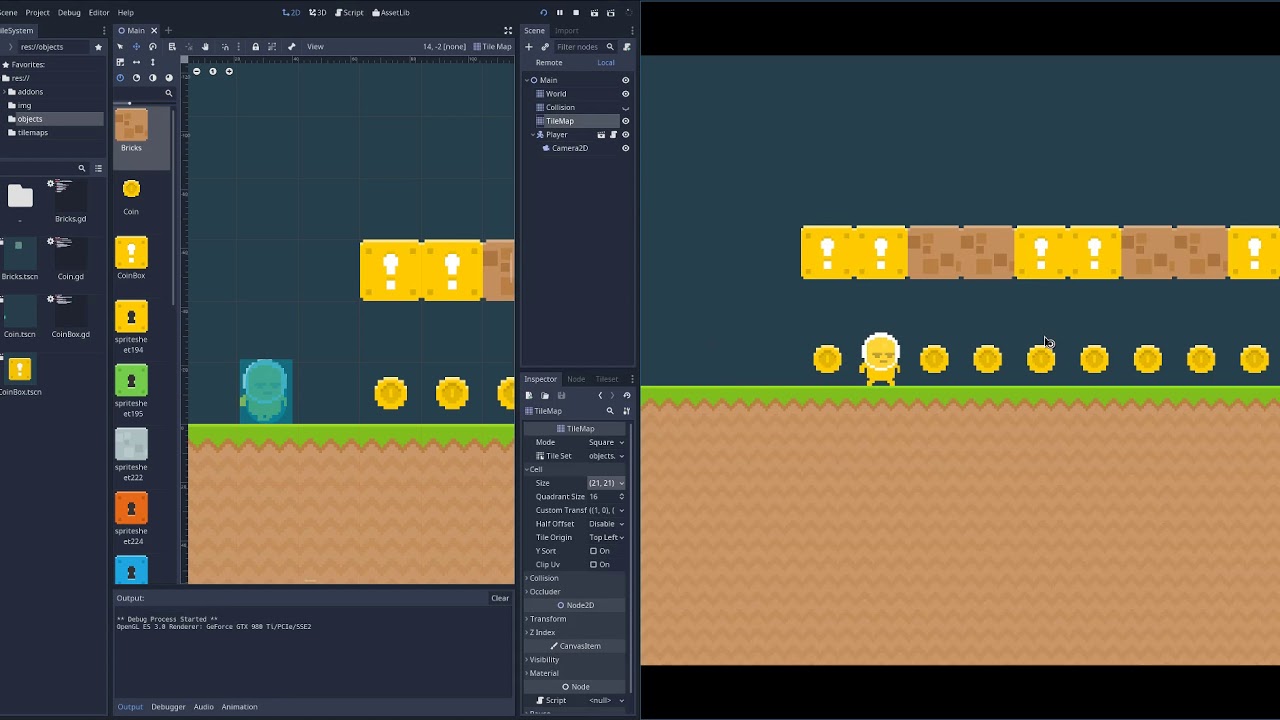1280x720 pixels.
Task: Open the Debug menu
Action: (x=69, y=13)
